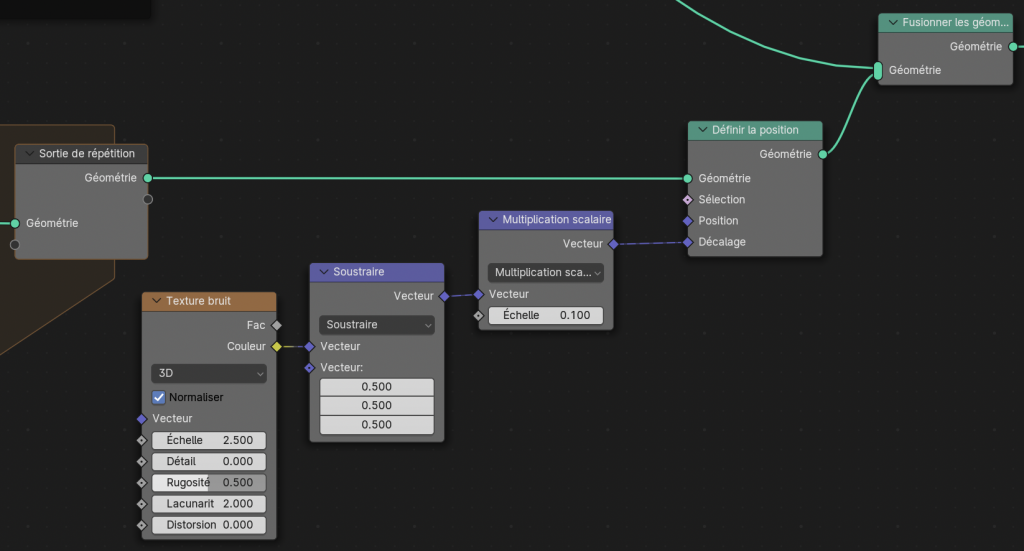Click the Fac output socket on Texture bruit

coord(277,325)
